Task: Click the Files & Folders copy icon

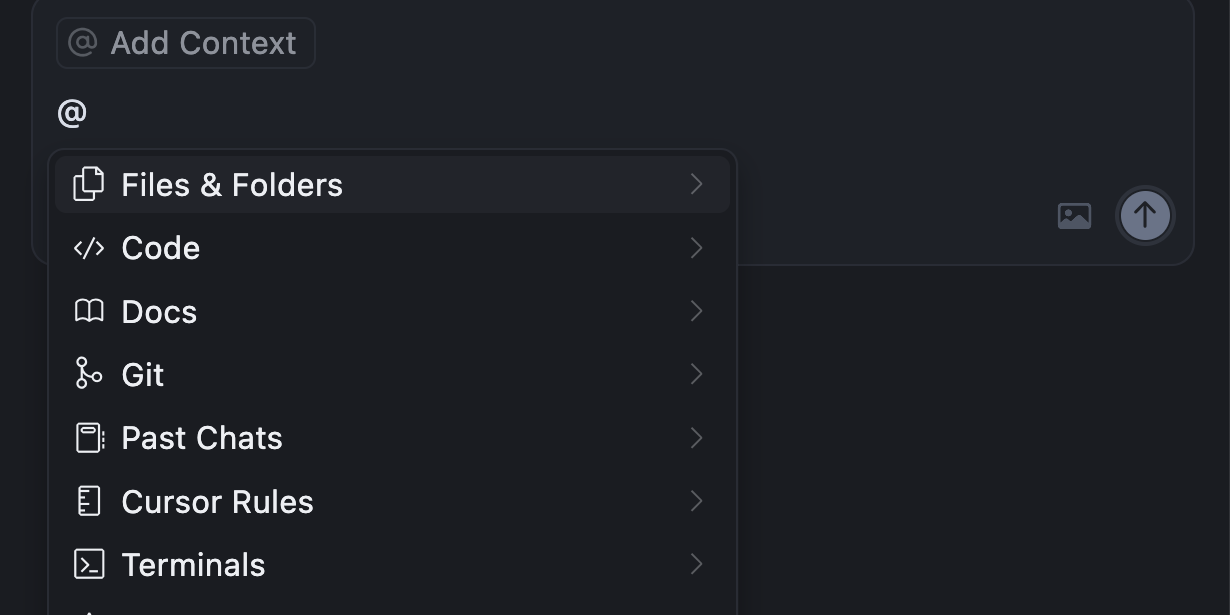Action: 89,184
